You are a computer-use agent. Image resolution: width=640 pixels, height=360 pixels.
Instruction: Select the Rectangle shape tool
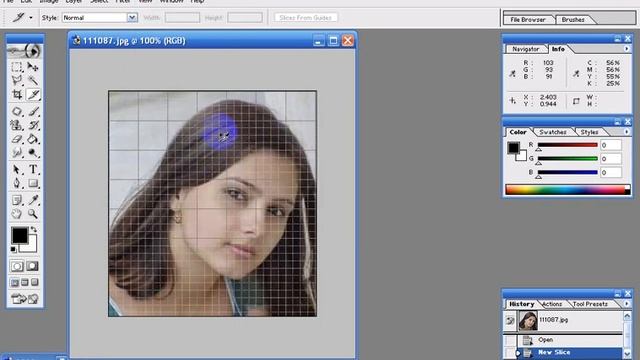tap(33, 183)
